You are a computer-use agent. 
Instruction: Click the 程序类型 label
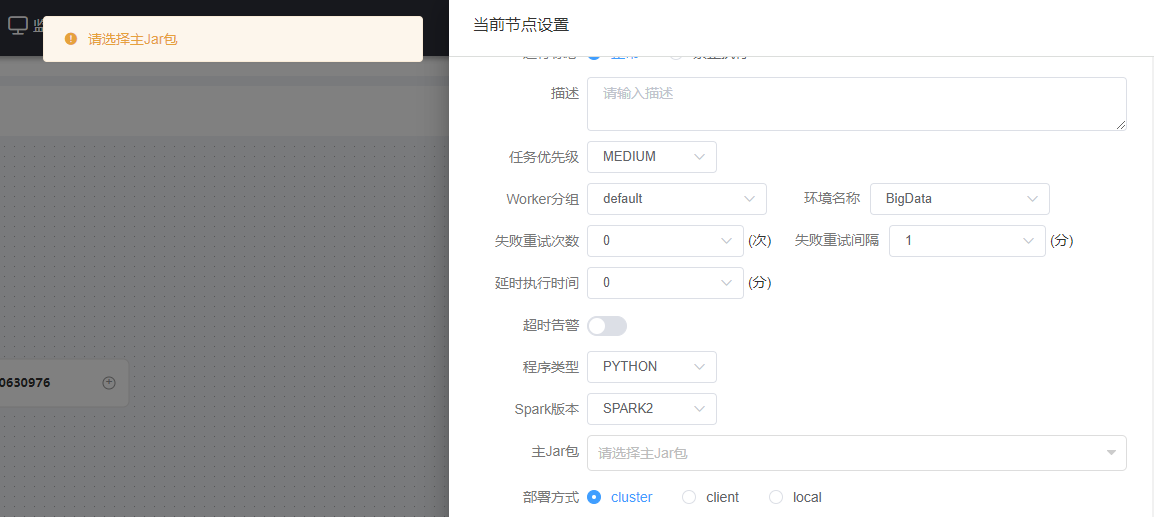coord(549,367)
